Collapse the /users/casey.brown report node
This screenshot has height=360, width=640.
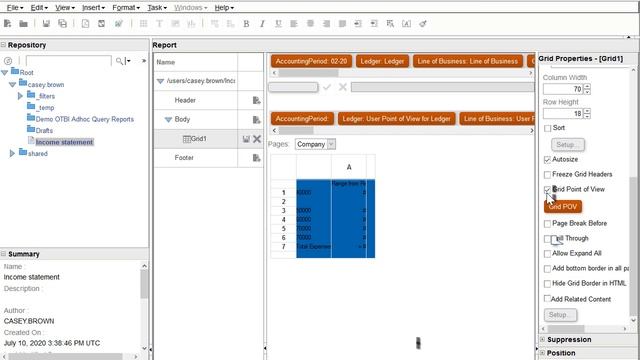(x=160, y=81)
